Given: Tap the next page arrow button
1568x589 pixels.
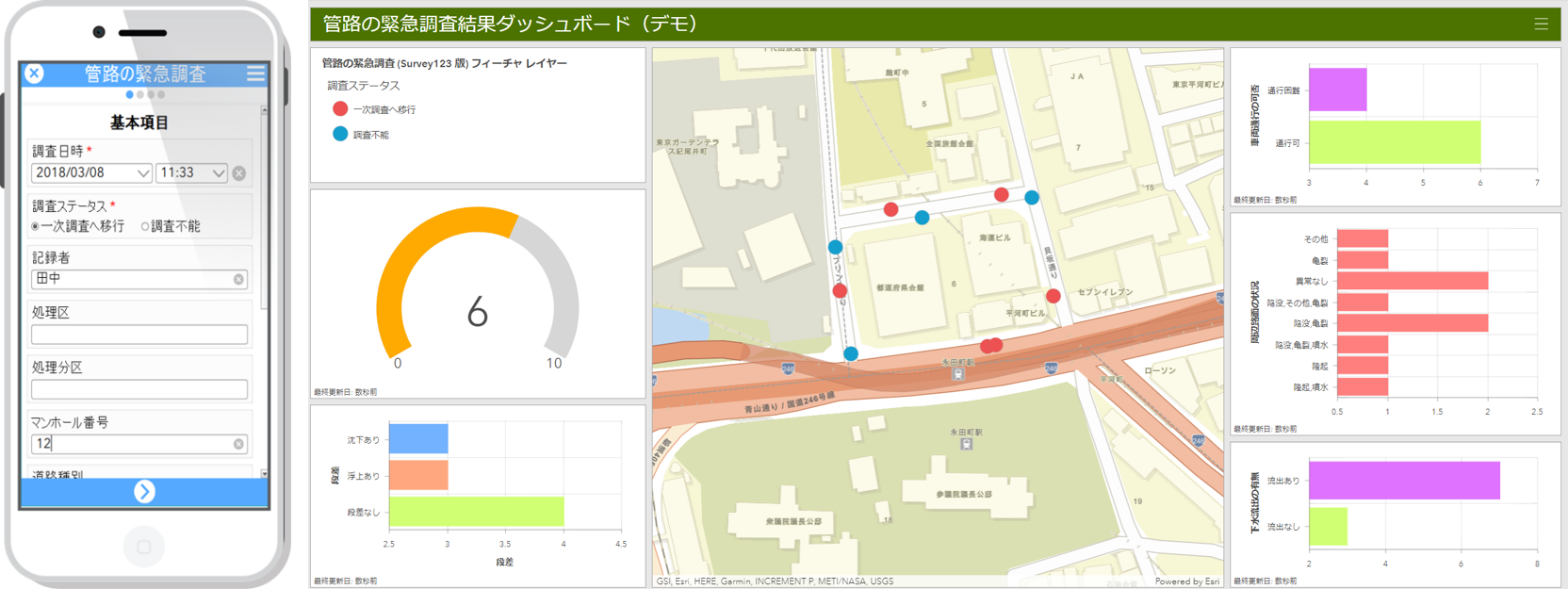Looking at the screenshot, I should tap(144, 491).
